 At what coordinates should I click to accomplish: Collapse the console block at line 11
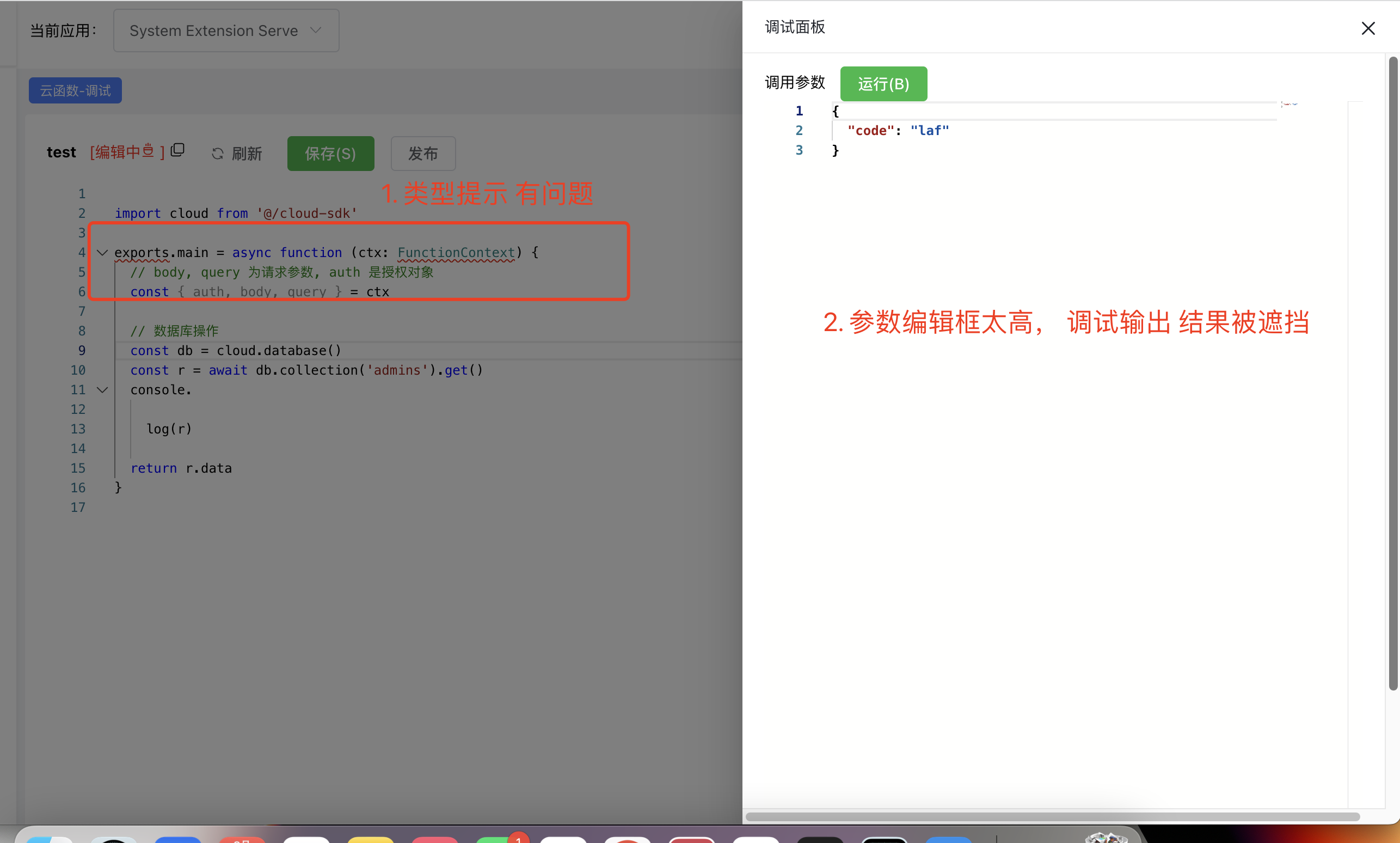pyautogui.click(x=102, y=390)
